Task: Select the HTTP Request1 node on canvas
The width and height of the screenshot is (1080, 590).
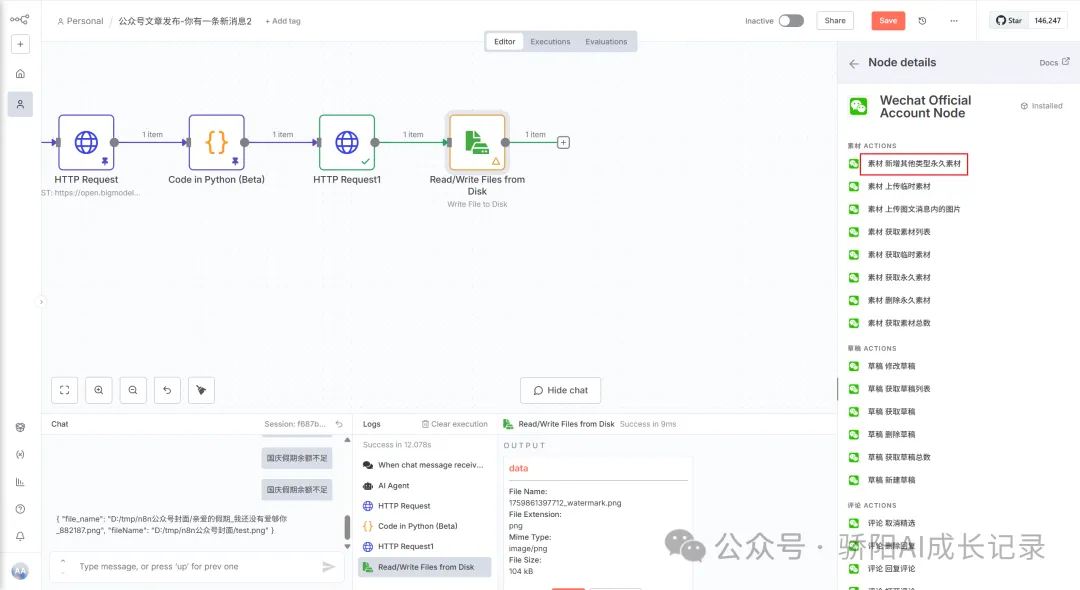Action: click(347, 143)
